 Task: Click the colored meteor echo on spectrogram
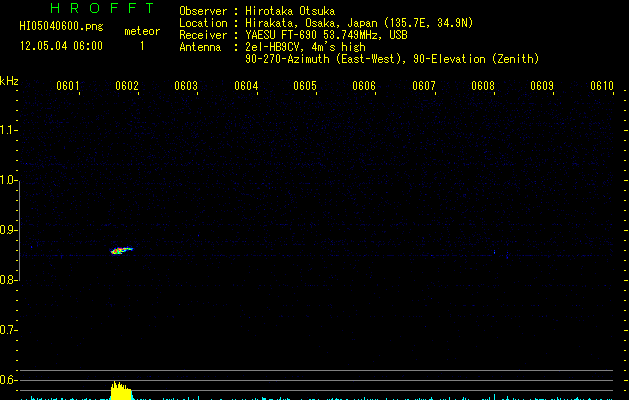tap(122, 250)
